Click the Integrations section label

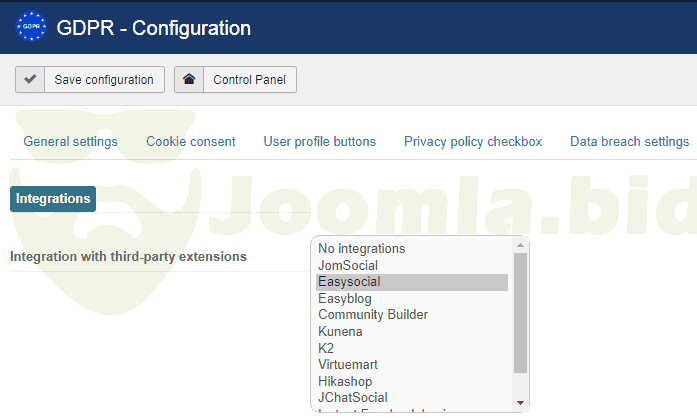click(x=53, y=199)
